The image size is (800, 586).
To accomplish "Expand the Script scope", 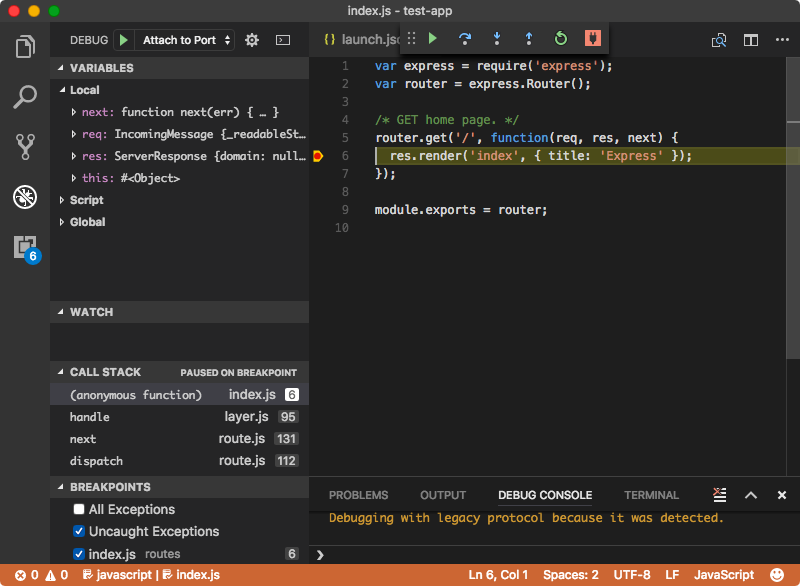I will point(62,200).
